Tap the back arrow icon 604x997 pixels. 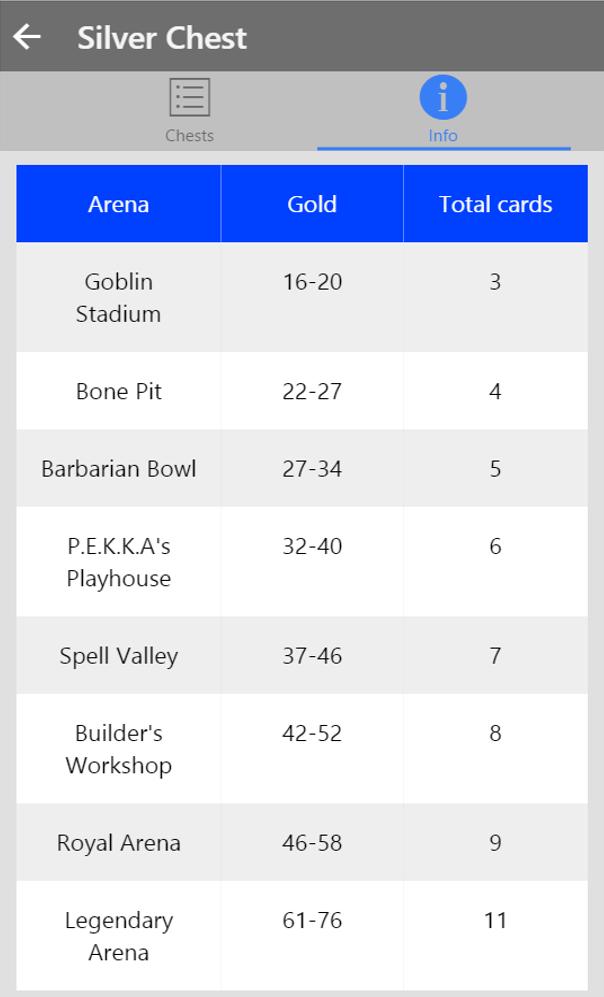[x=27, y=37]
